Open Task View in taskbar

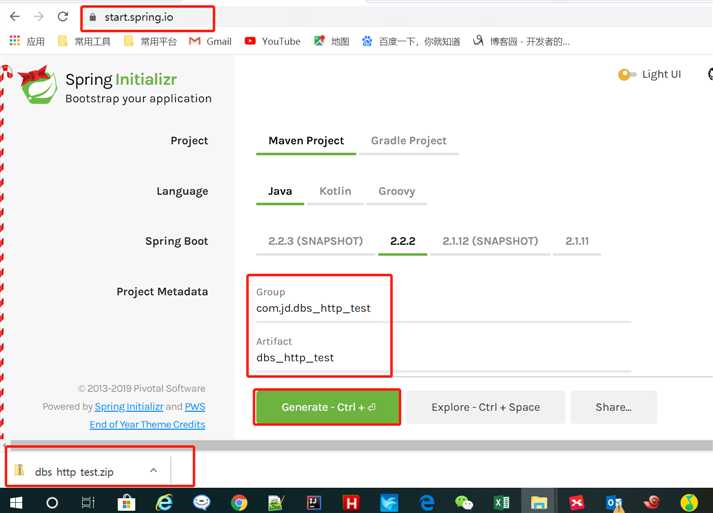[88, 503]
